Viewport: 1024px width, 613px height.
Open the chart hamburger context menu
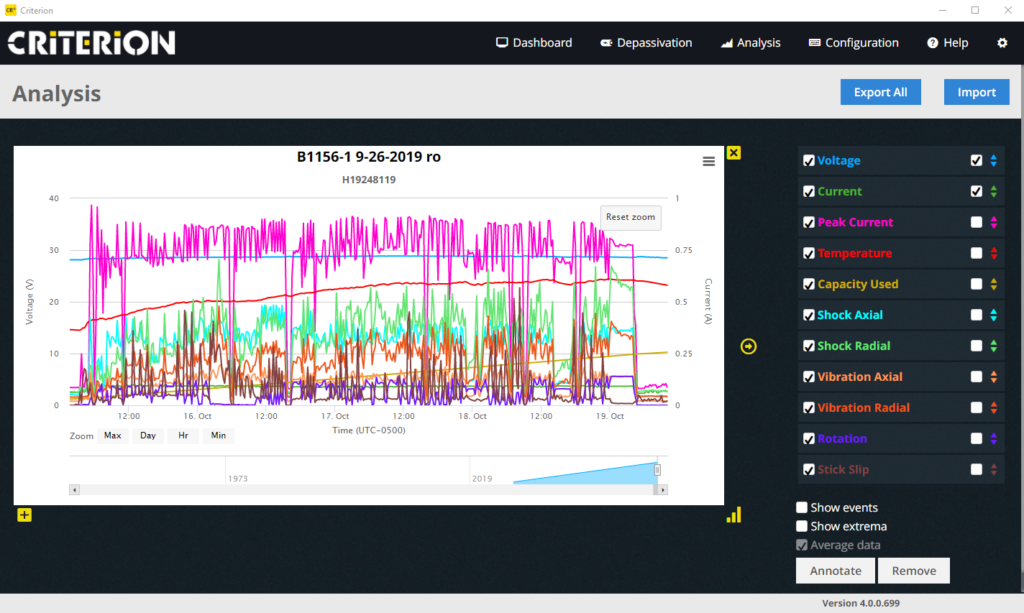tap(709, 161)
